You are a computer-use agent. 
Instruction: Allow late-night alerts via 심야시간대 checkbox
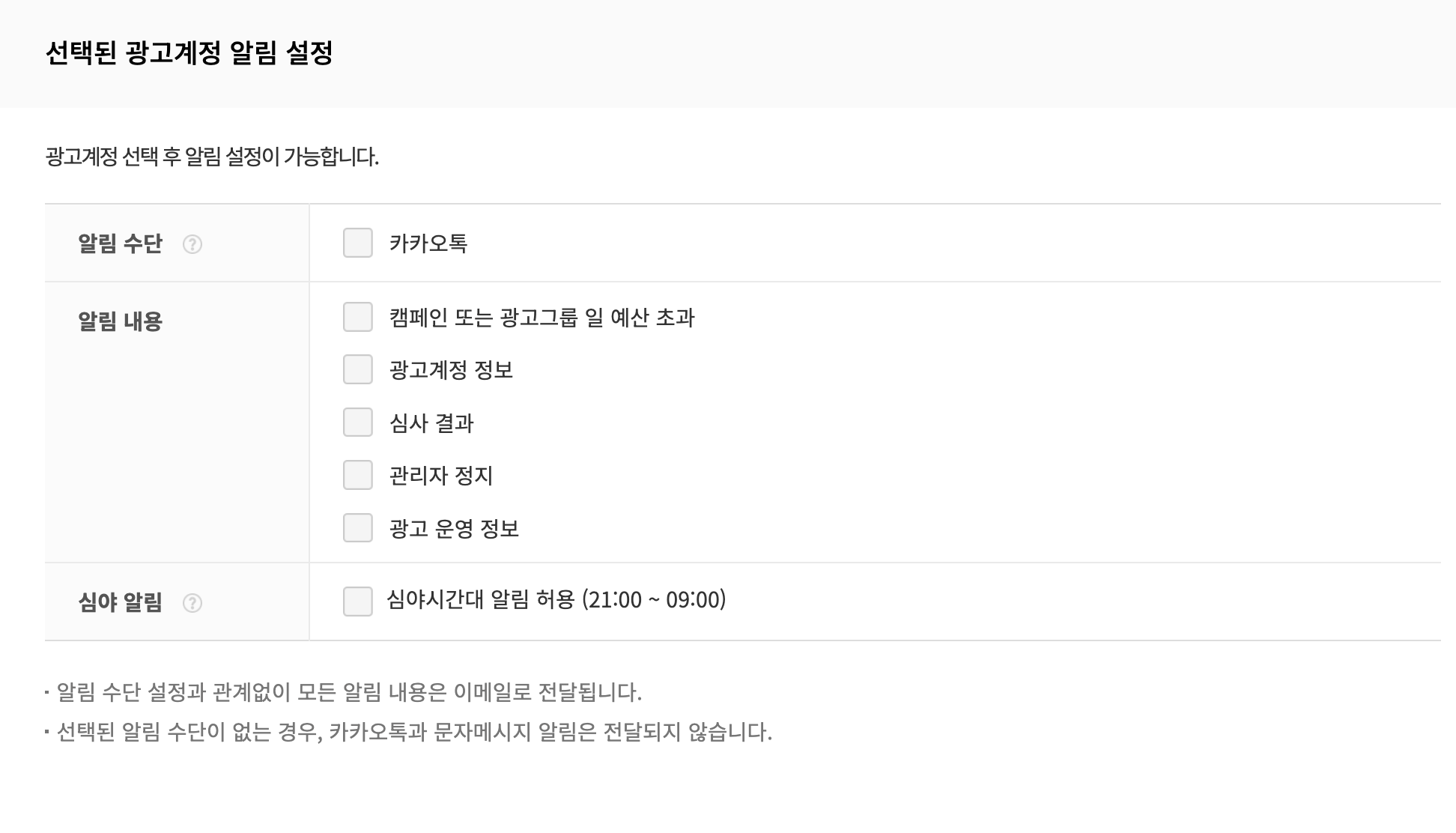click(x=358, y=602)
